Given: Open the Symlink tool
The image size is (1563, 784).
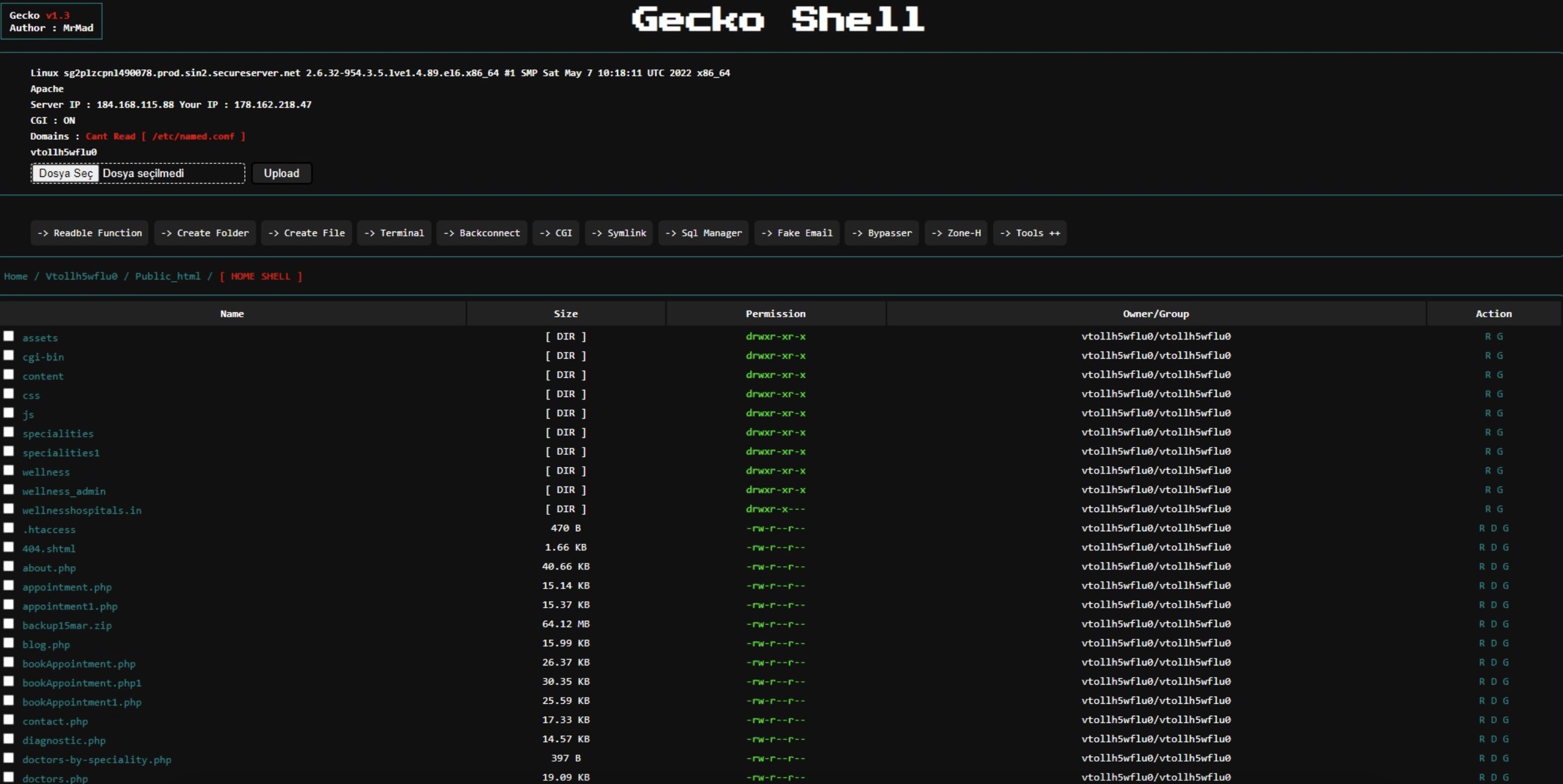Looking at the screenshot, I should click(619, 233).
